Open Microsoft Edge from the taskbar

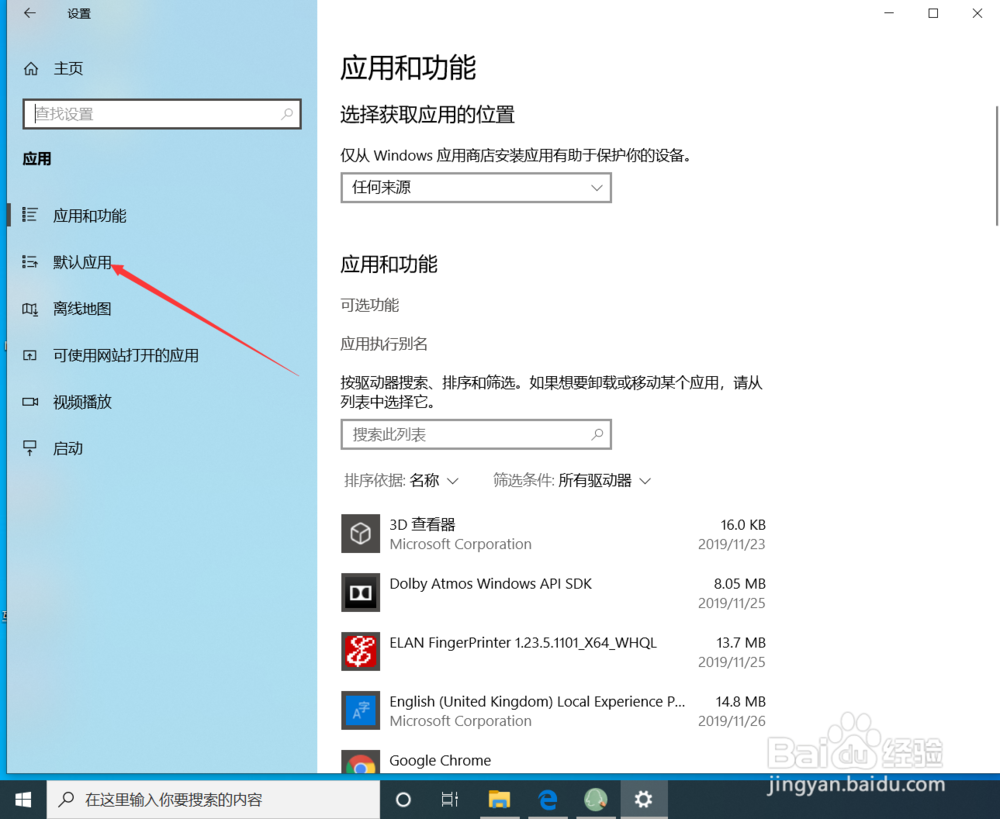click(548, 799)
